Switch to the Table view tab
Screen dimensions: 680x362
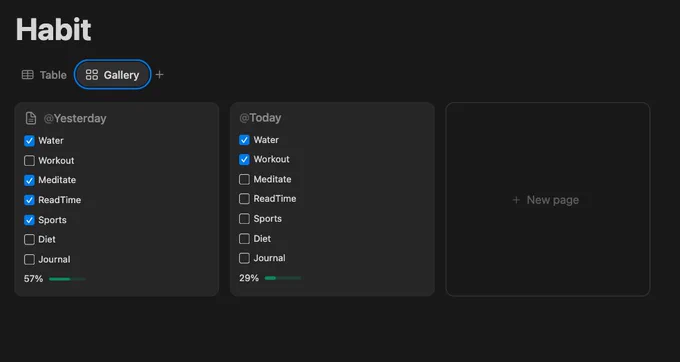tap(44, 75)
